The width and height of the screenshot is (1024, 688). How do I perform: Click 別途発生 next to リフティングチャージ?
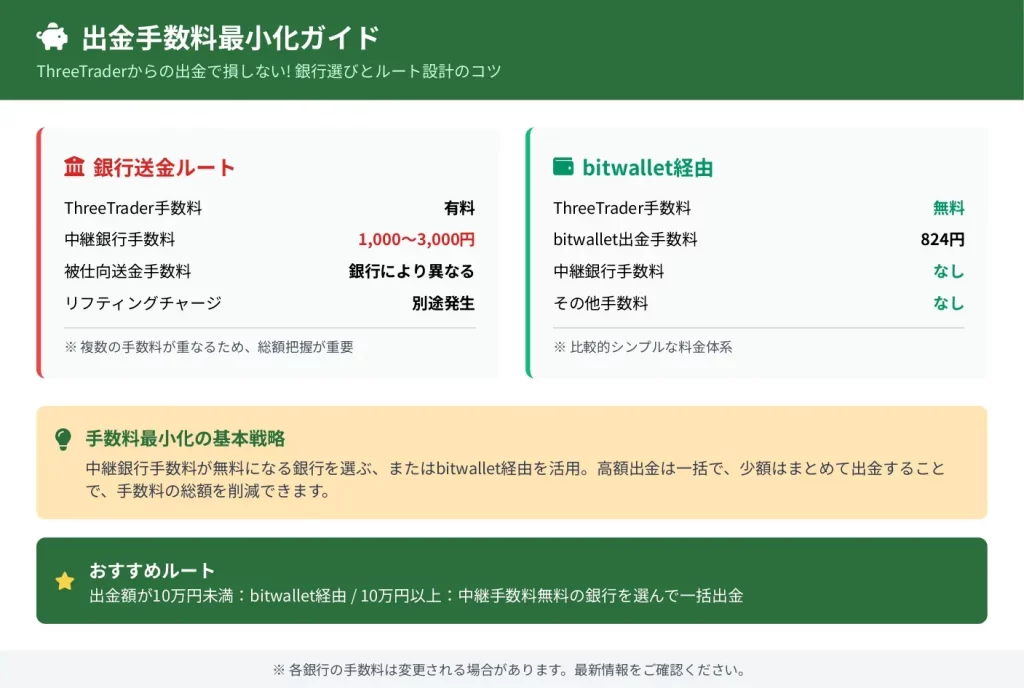click(x=443, y=303)
